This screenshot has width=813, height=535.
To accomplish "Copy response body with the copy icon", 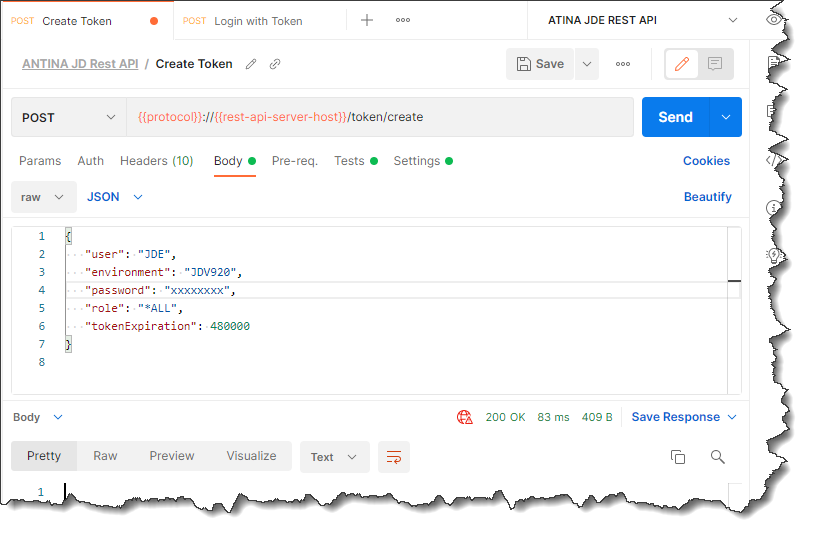I will tap(678, 457).
